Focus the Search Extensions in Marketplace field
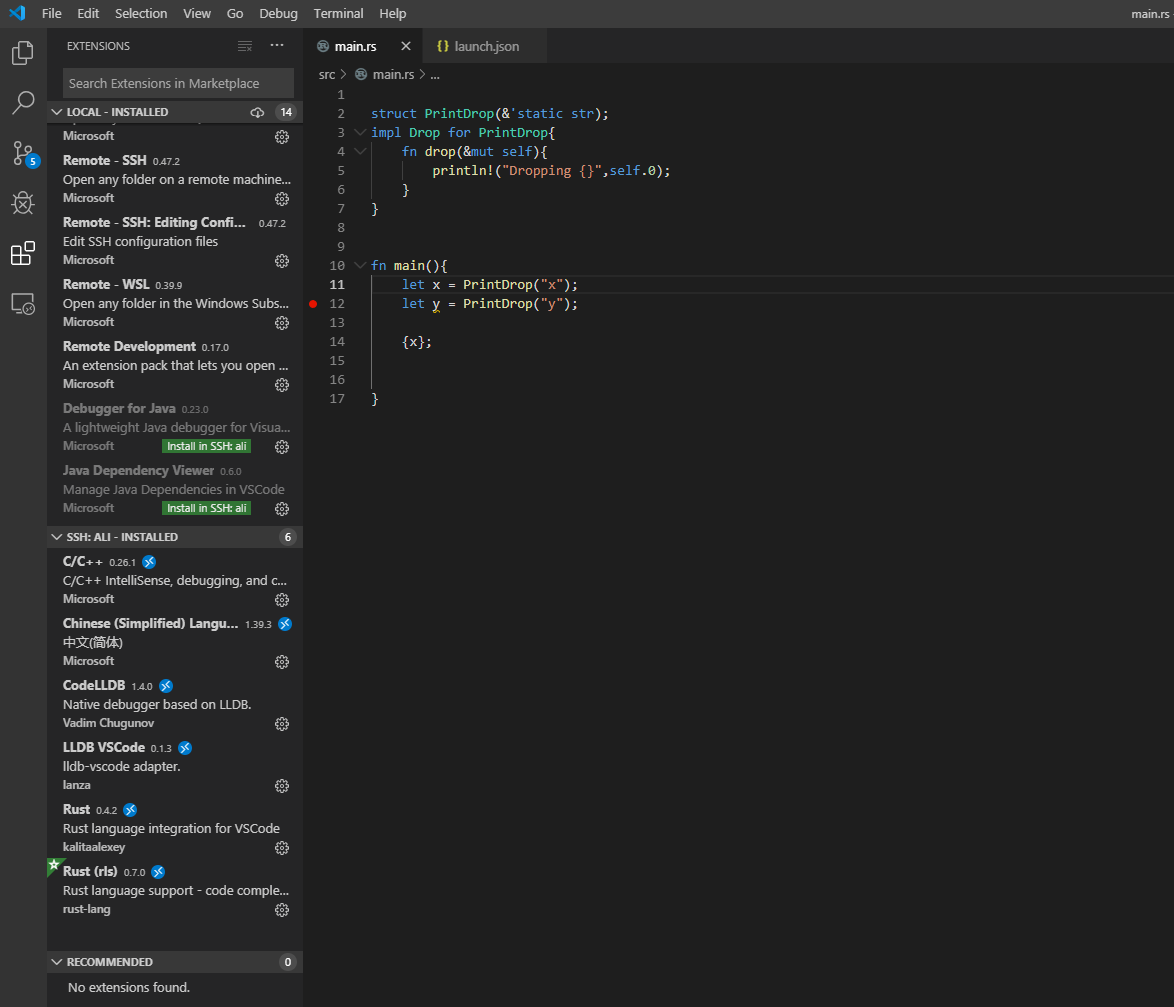 pyautogui.click(x=178, y=83)
